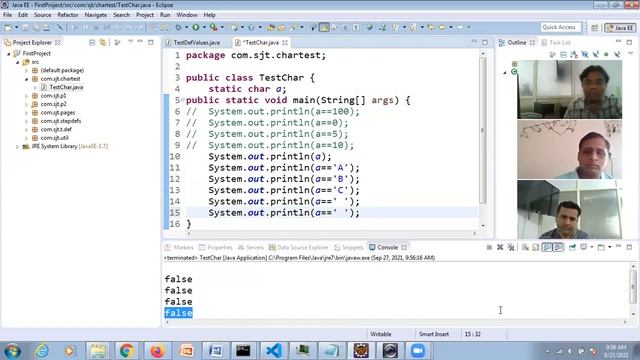Minimize the Project Explorer panel
640x360 pixels.
click(x=140, y=42)
